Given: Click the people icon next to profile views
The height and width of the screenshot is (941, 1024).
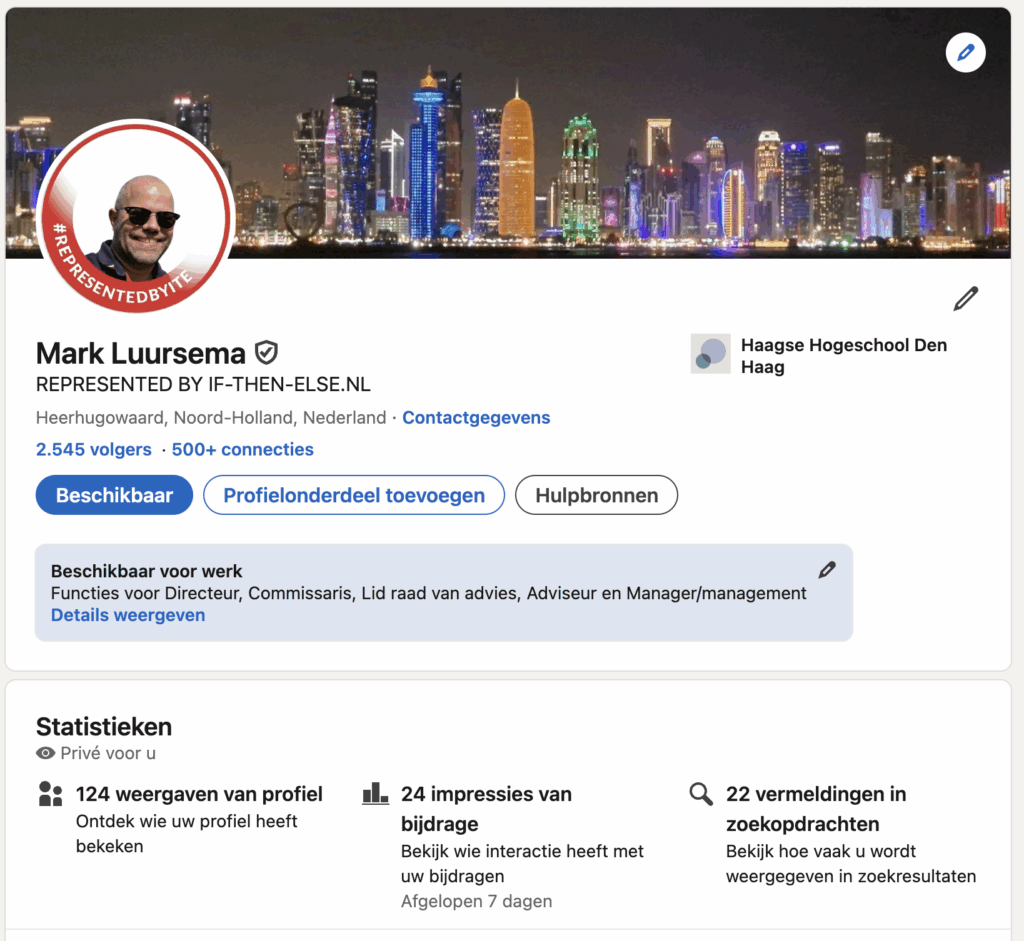Looking at the screenshot, I should pyautogui.click(x=50, y=794).
